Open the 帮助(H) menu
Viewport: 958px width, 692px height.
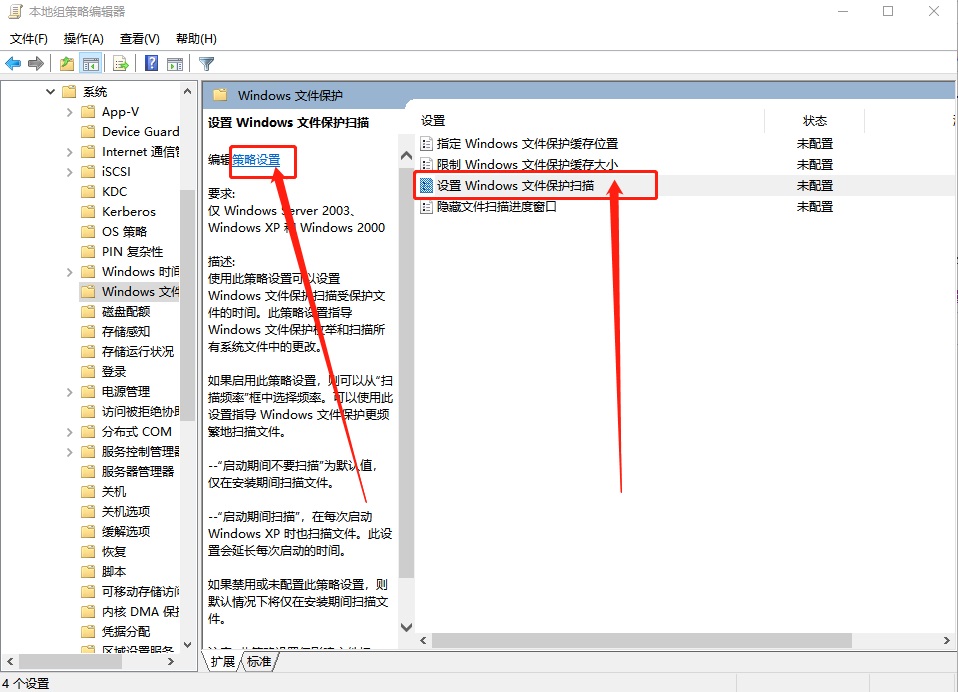point(196,38)
